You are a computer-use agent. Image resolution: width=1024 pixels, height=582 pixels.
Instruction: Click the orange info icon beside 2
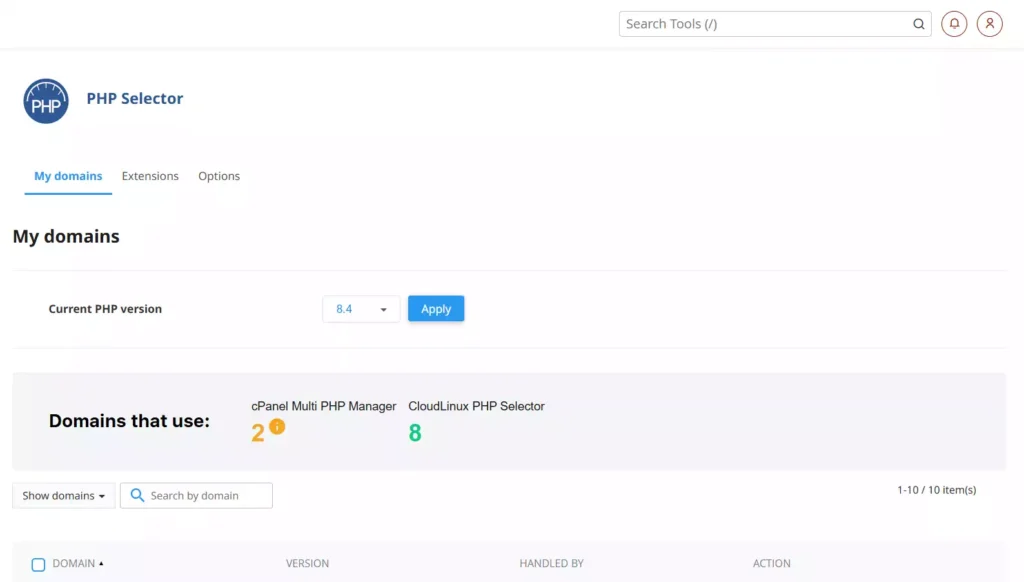click(277, 427)
